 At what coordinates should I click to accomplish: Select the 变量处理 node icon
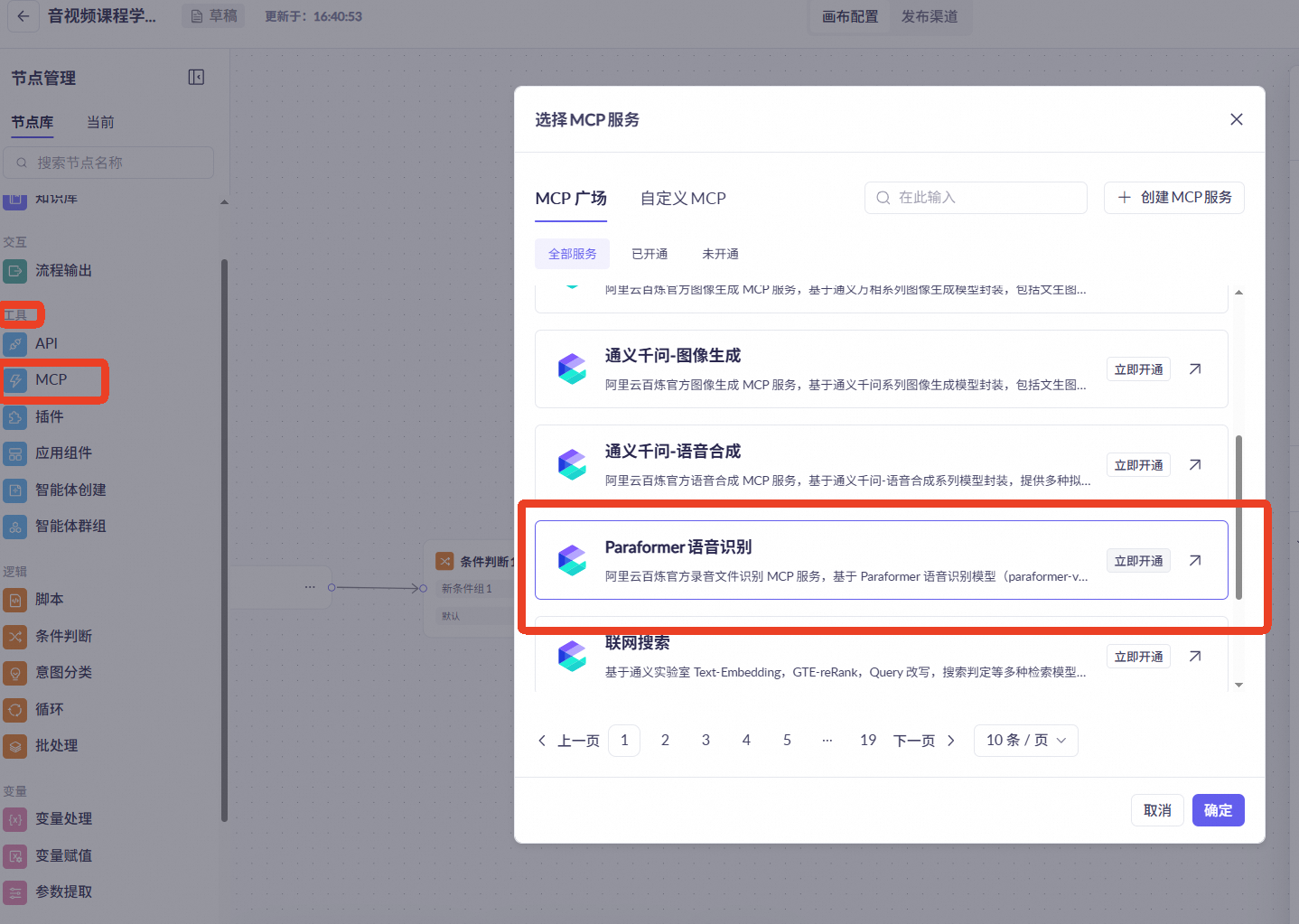15,819
